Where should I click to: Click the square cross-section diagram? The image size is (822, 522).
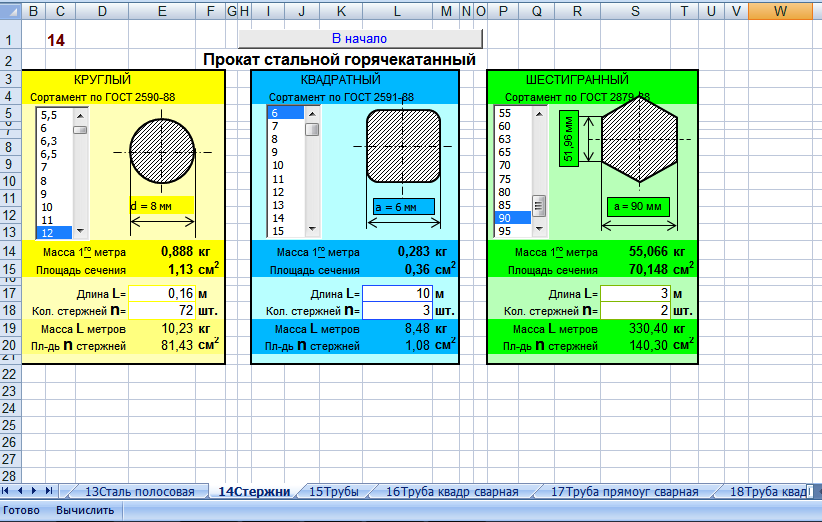click(403, 146)
